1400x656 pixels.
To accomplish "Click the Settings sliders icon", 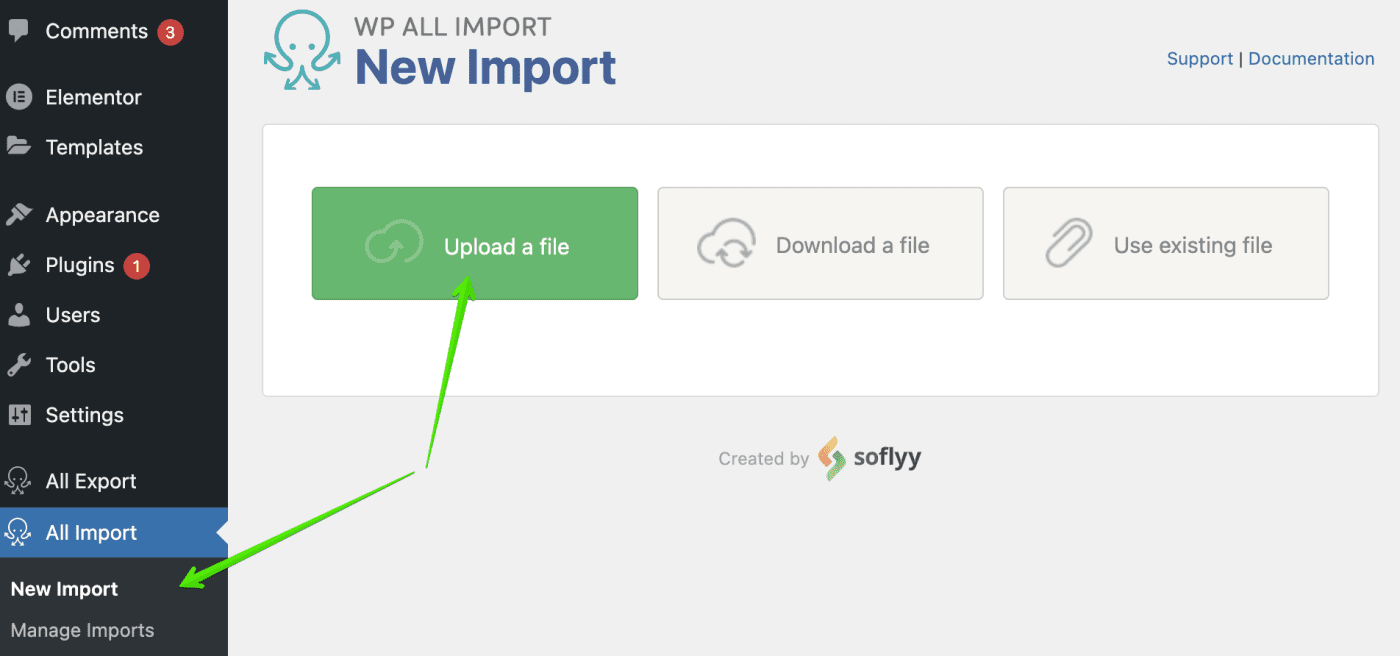I will [x=18, y=415].
